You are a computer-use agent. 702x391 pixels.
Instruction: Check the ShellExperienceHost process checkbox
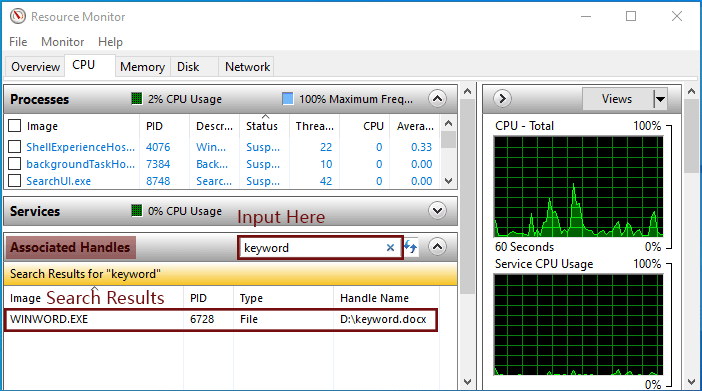point(15,147)
